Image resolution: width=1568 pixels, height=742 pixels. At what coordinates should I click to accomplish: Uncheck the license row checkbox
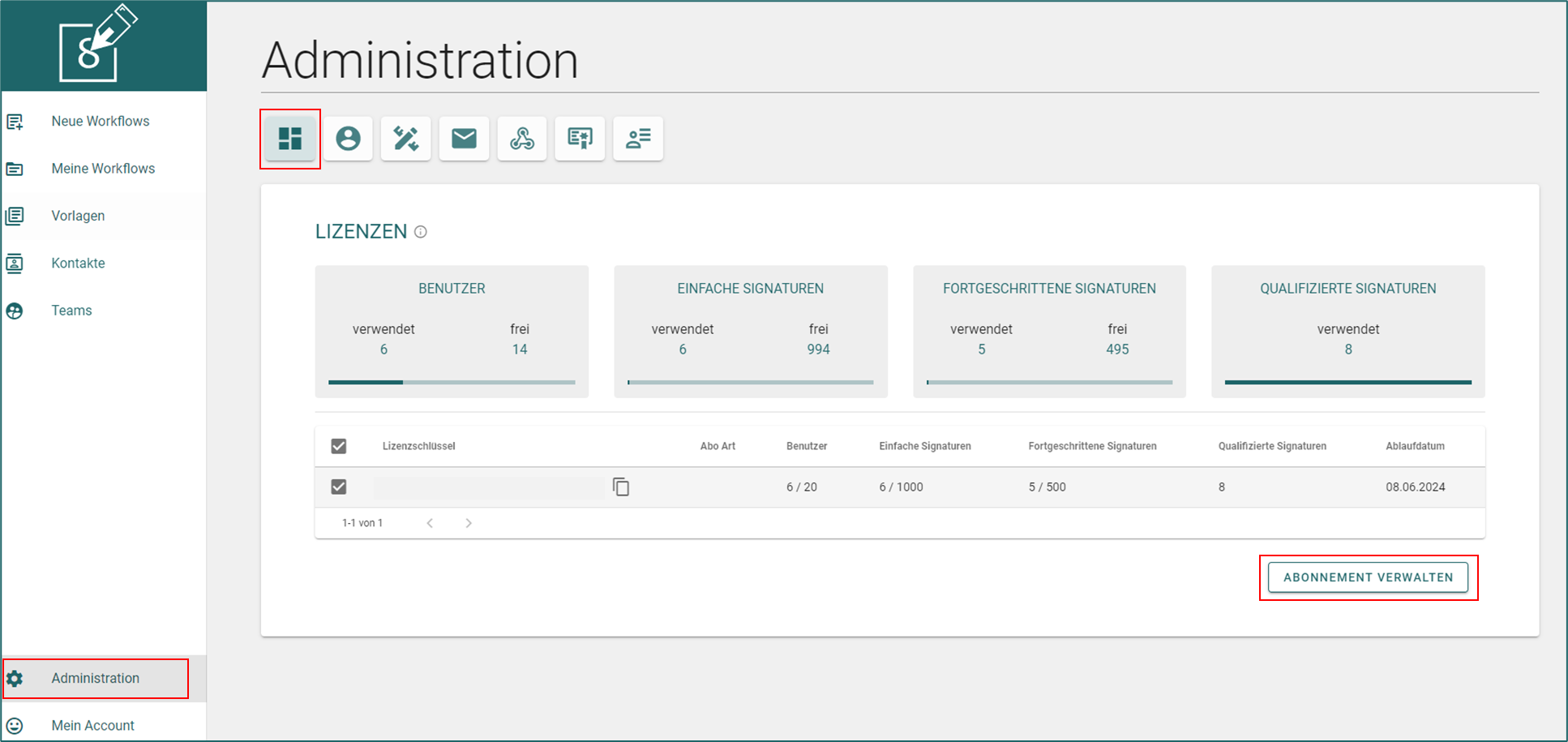click(339, 487)
